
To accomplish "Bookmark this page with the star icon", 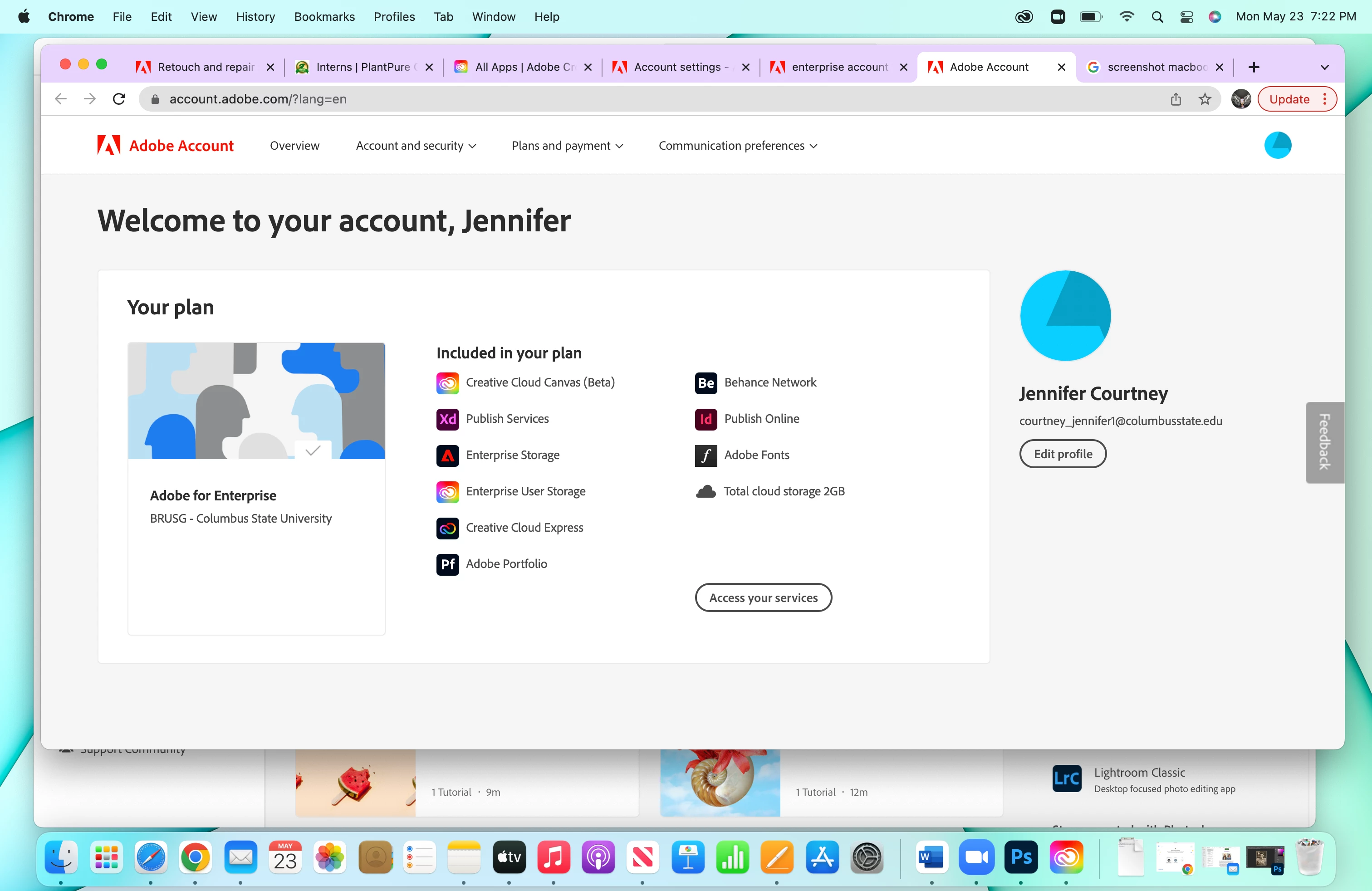I will pos(1205,99).
